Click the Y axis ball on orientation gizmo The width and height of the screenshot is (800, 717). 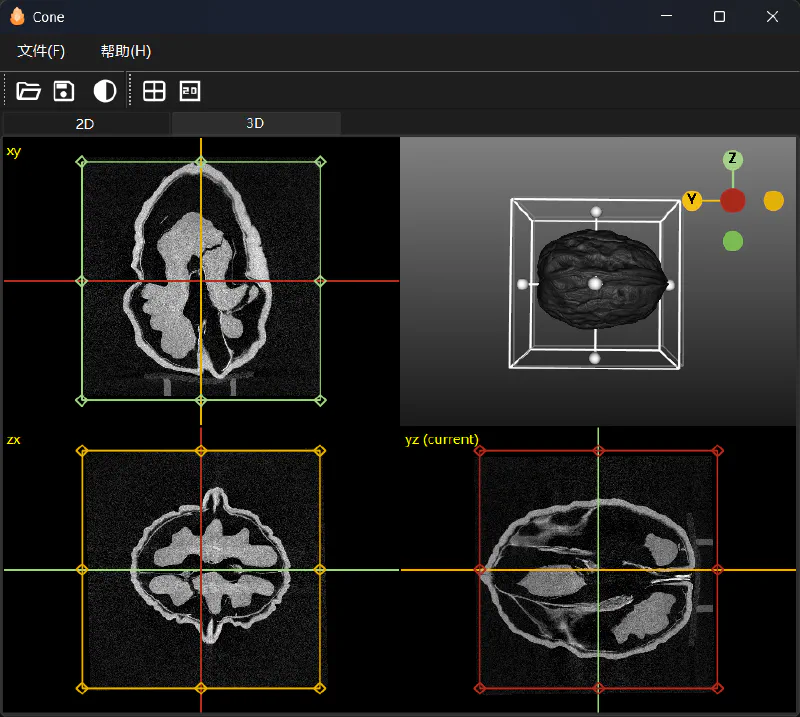click(x=692, y=201)
